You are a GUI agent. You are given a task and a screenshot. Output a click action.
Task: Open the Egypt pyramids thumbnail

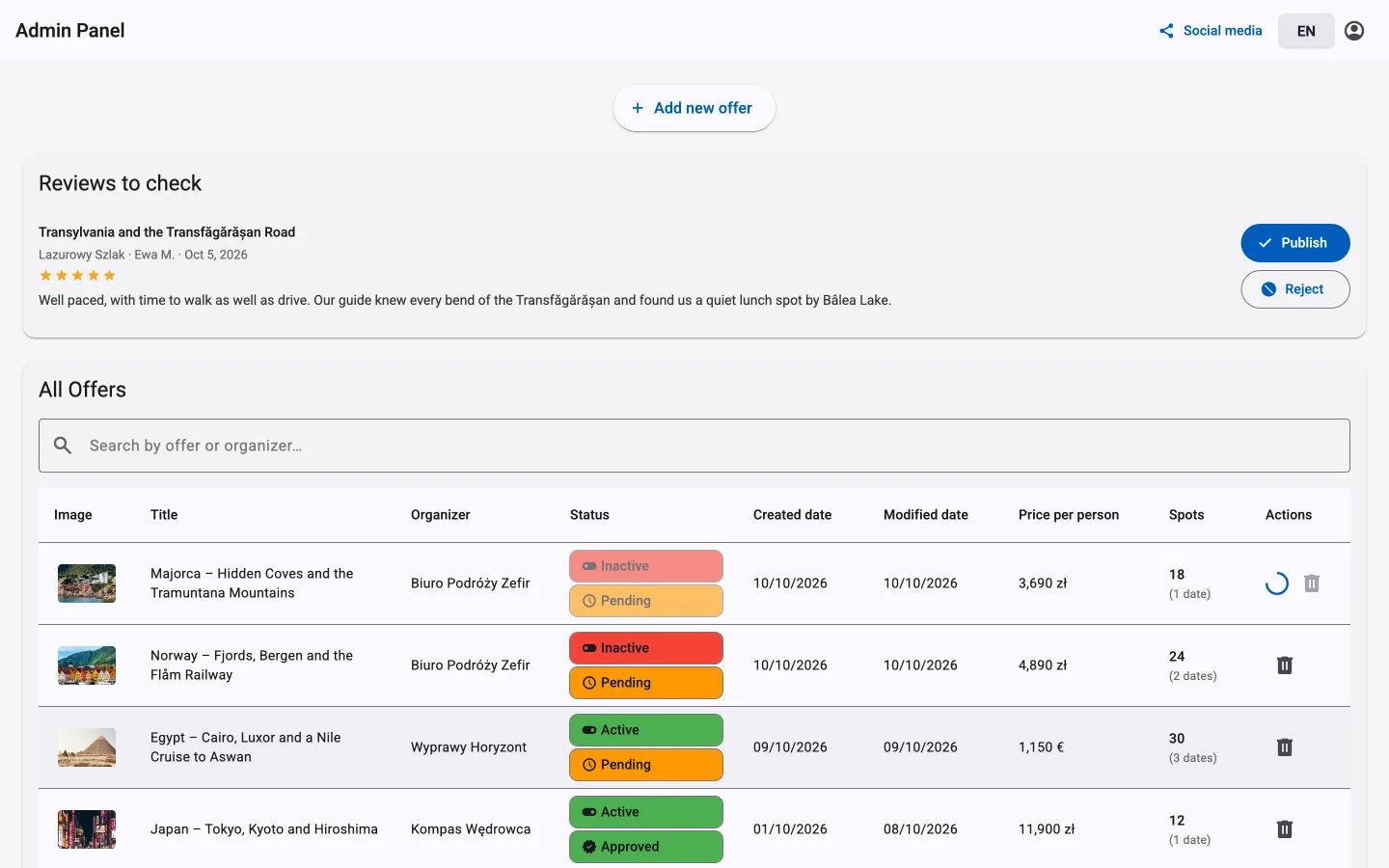87,747
